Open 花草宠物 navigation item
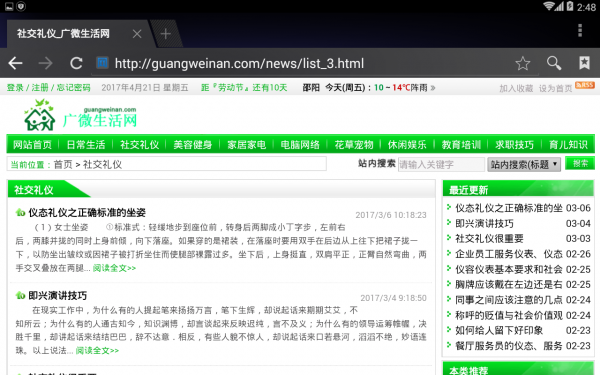 click(x=354, y=145)
